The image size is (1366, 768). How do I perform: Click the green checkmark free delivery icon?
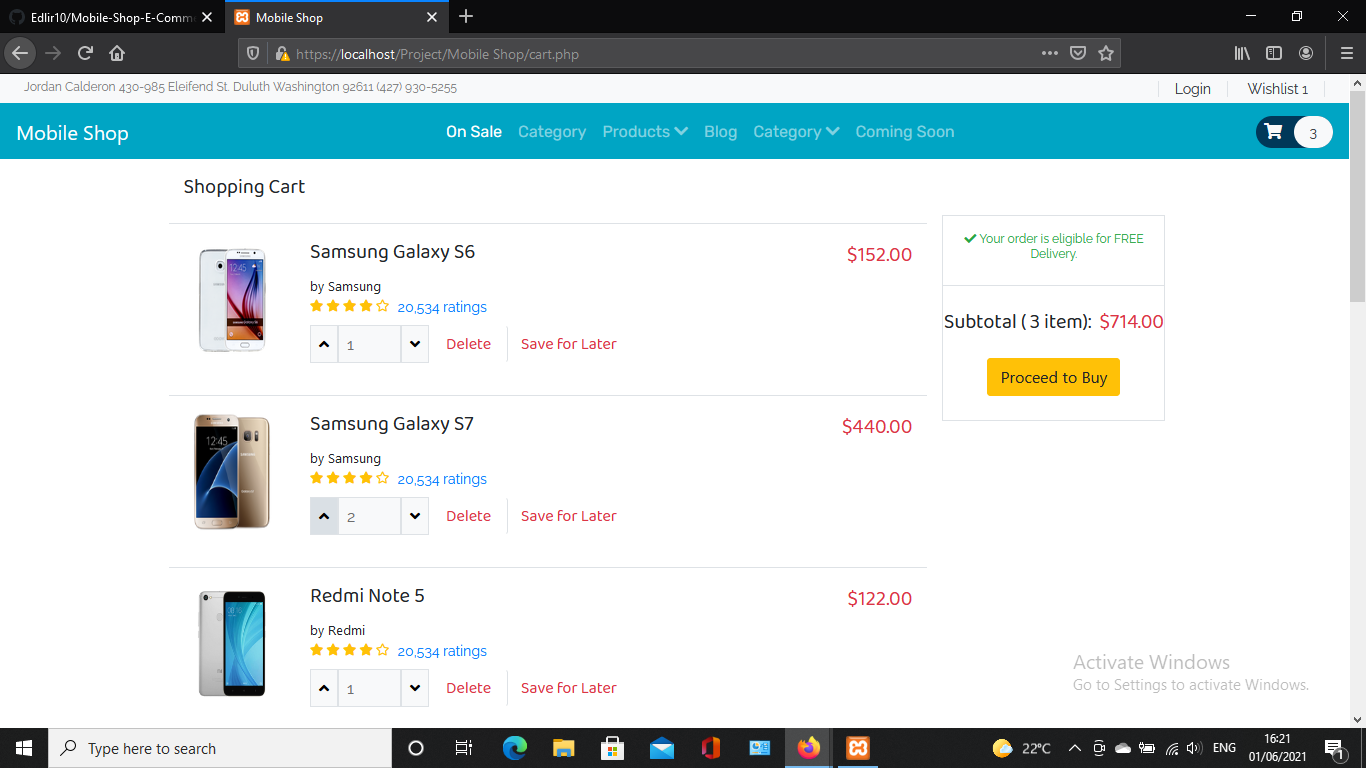point(969,239)
